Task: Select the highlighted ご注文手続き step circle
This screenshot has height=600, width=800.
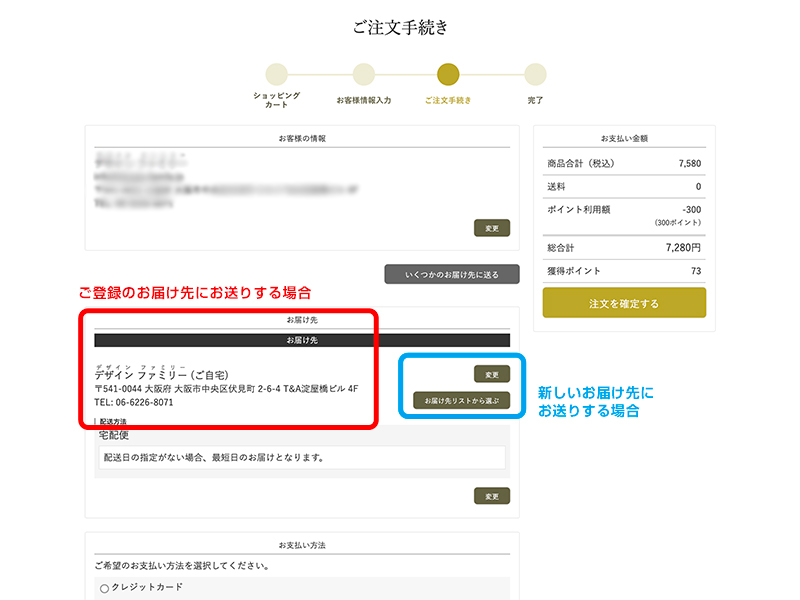Action: (x=448, y=74)
